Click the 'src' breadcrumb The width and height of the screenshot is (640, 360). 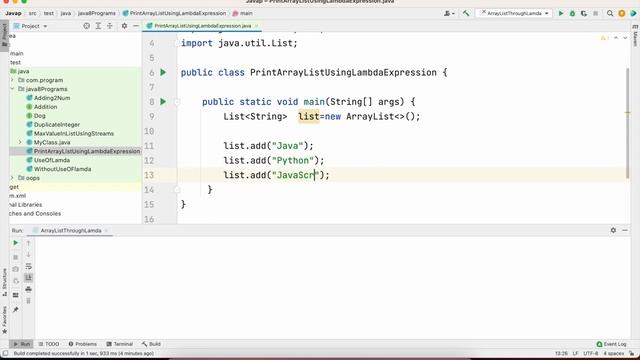[33, 13]
